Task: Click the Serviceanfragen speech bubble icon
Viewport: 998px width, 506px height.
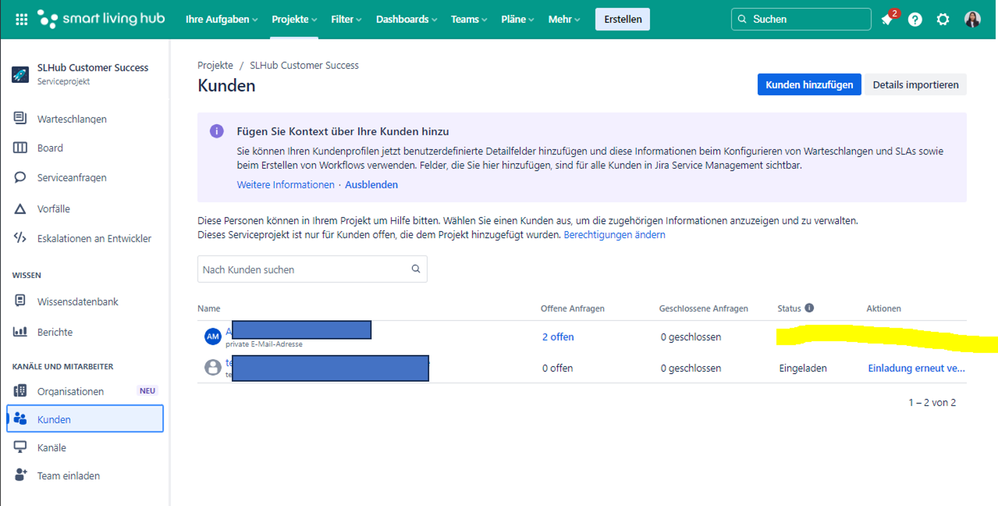Action: [x=20, y=178]
